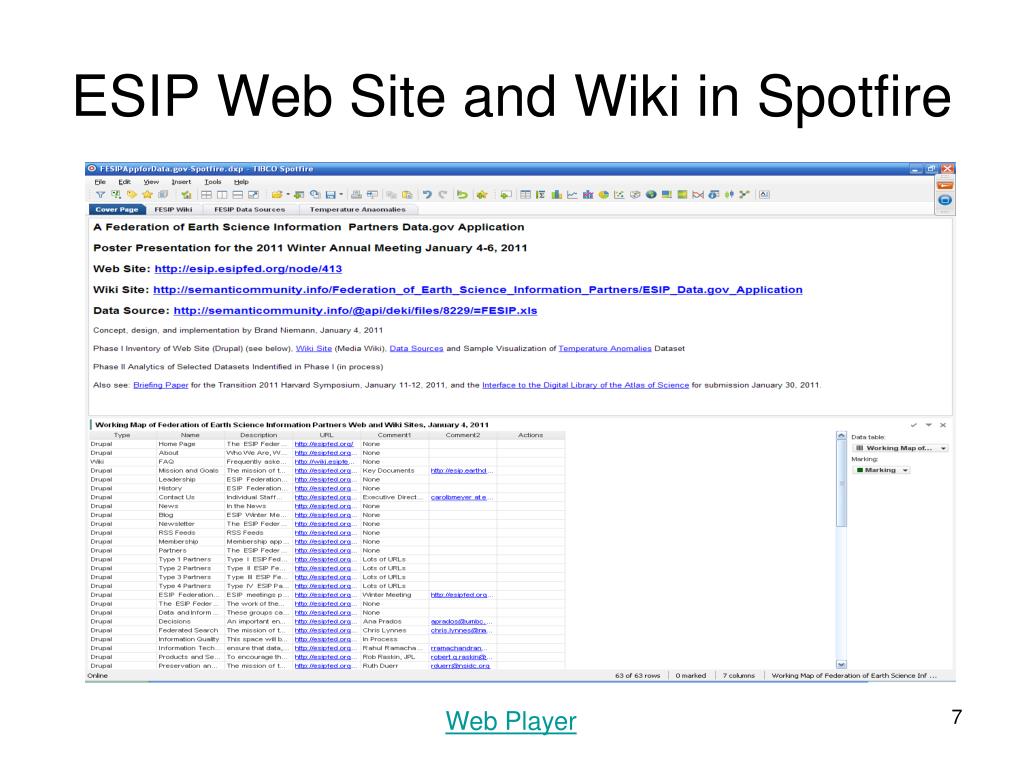Follow the Temperature Anomalies inline link

[x=605, y=348]
